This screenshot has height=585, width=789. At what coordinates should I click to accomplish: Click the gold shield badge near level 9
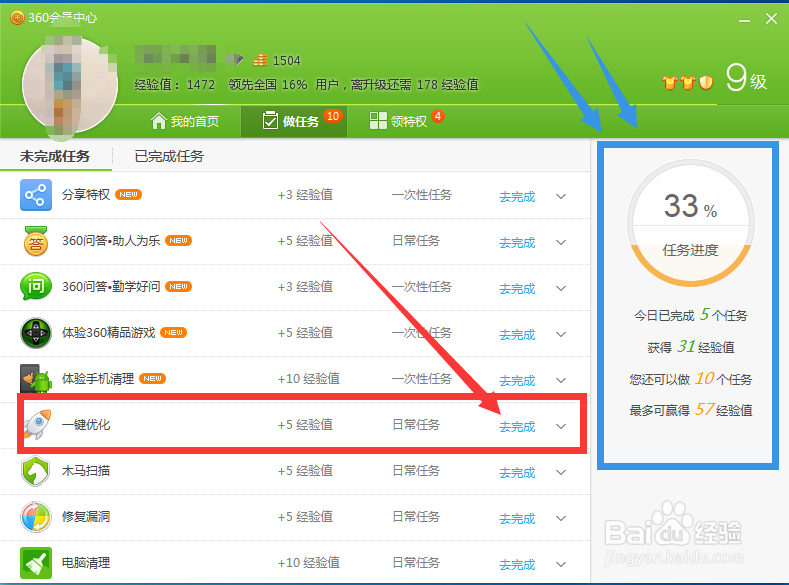(706, 82)
